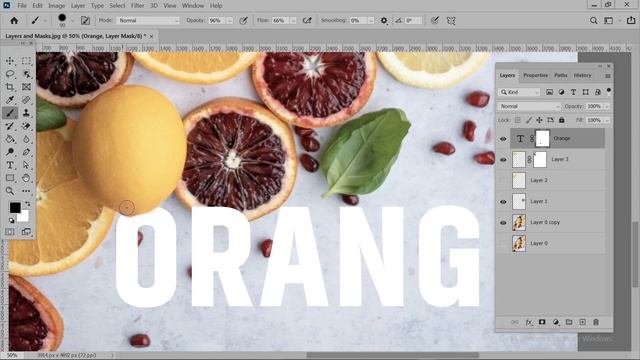Open the brush Opacity dropdown arrow
640x360 pixels.
pos(230,20)
